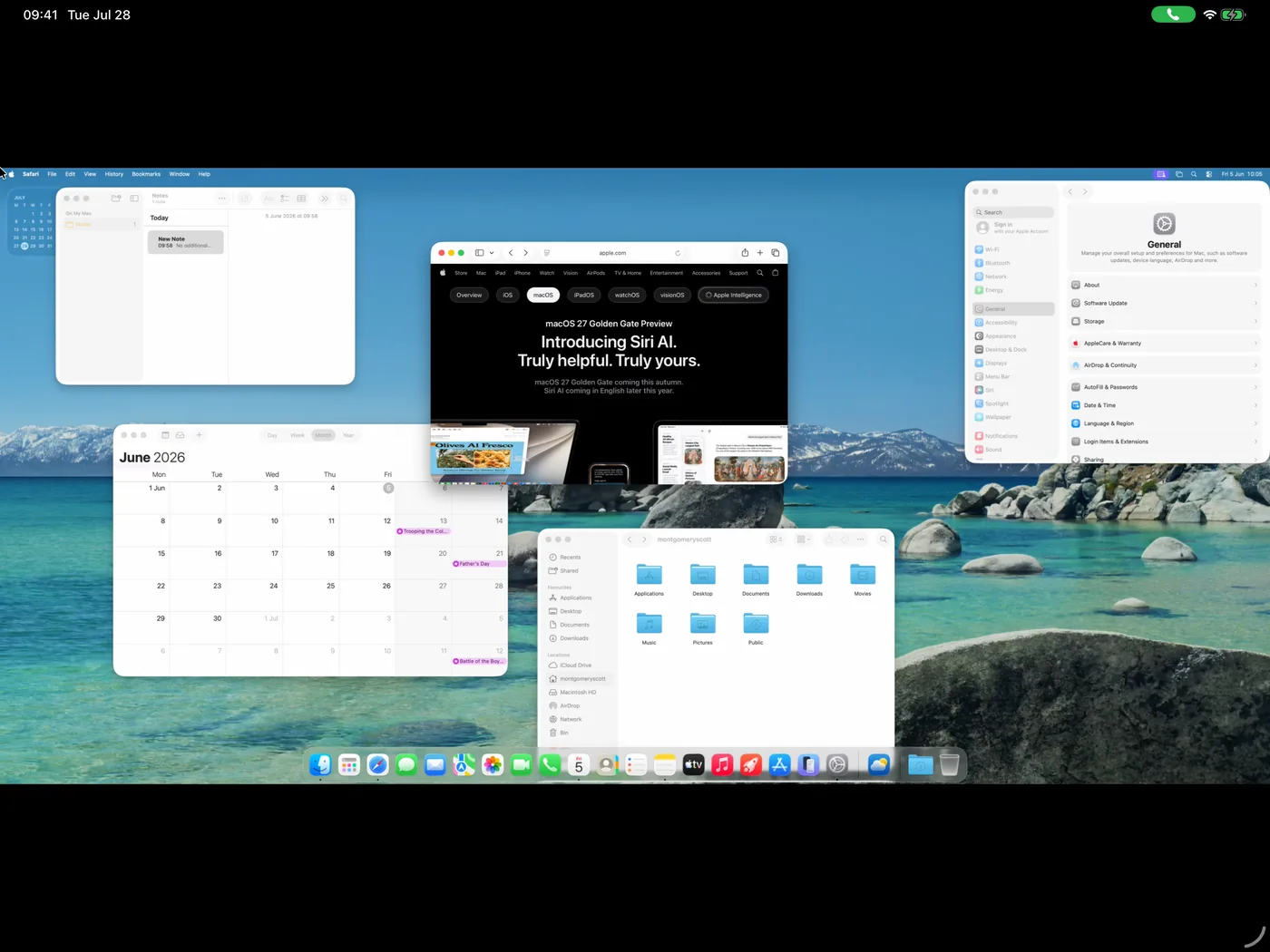The image size is (1270, 952).
Task: Launch Mail from the Dock
Action: click(x=435, y=765)
